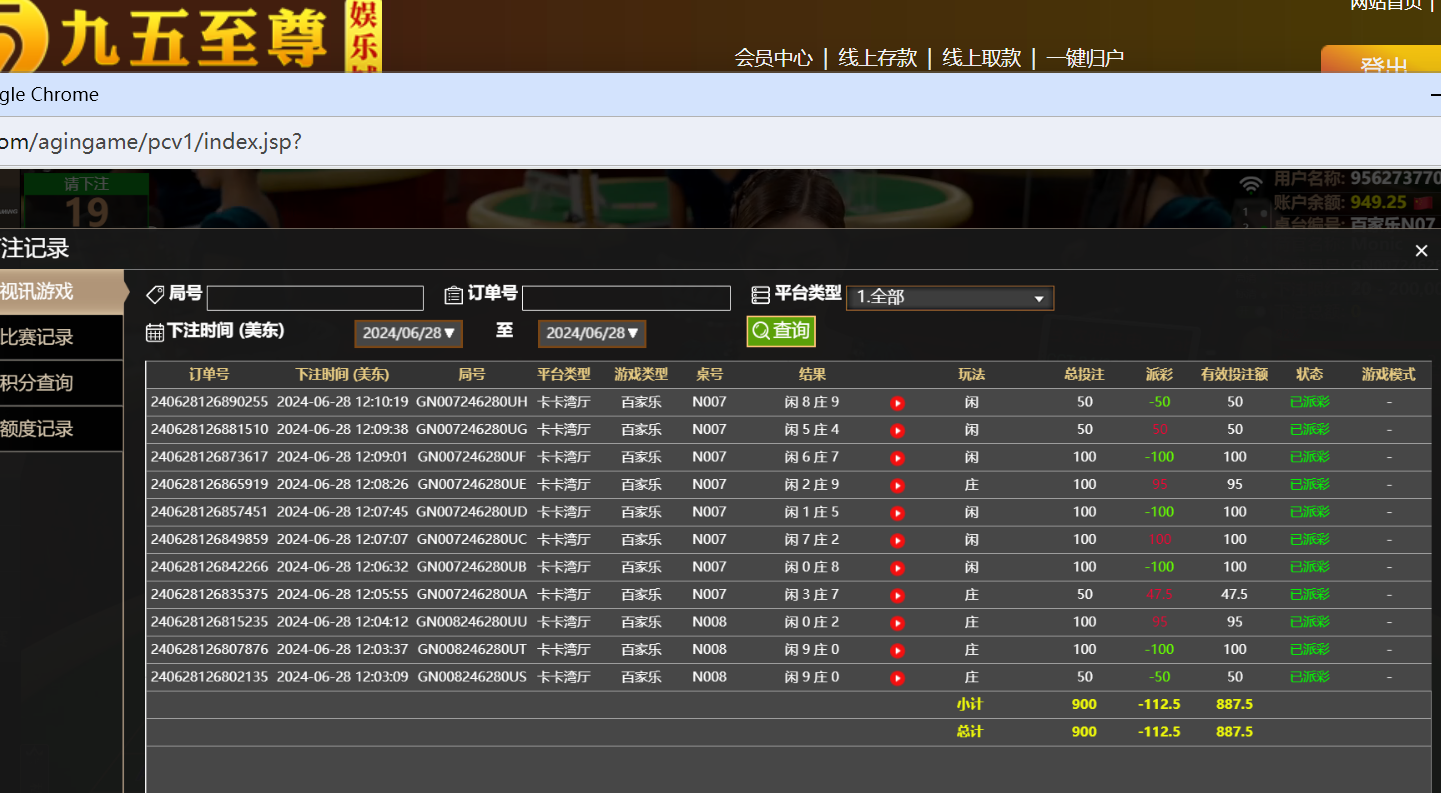Click into the 局号 input field

pos(315,298)
